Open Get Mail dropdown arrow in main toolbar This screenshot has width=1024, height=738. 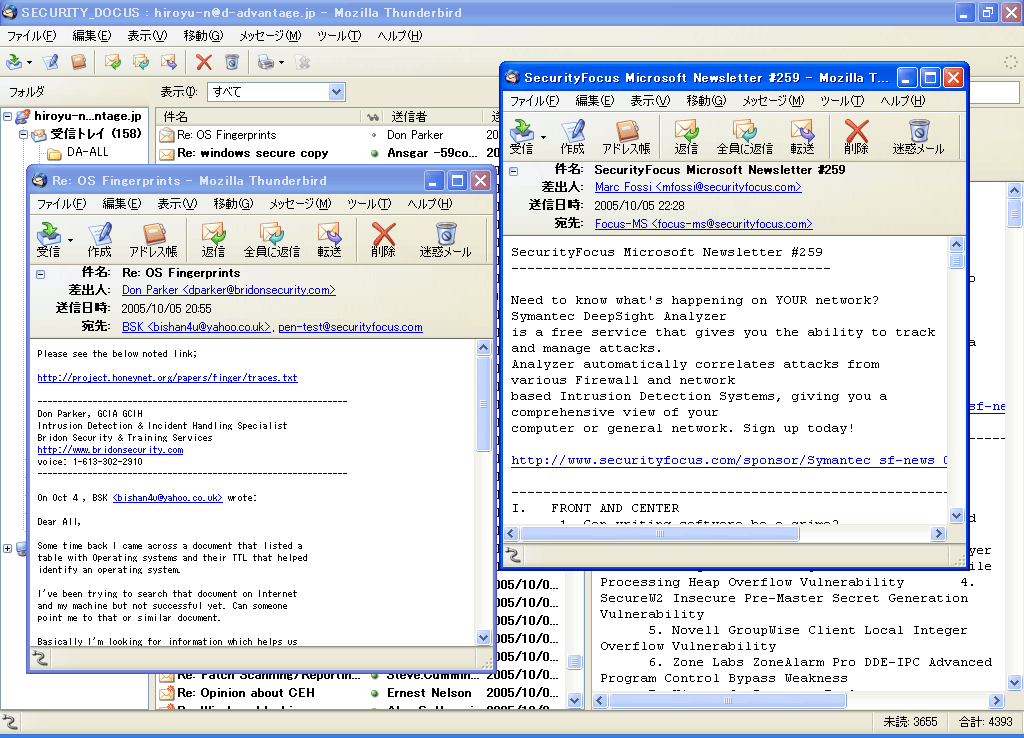(x=29, y=63)
